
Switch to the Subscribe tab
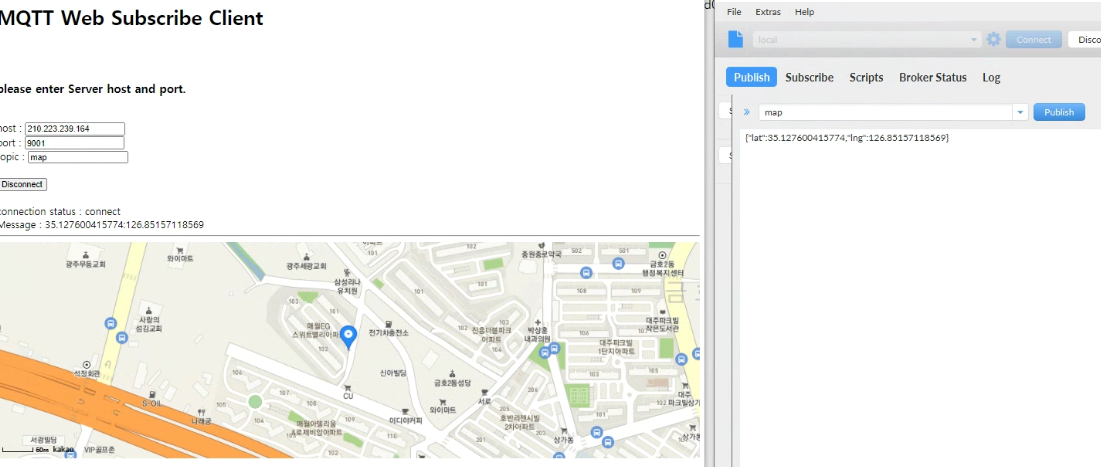click(809, 77)
